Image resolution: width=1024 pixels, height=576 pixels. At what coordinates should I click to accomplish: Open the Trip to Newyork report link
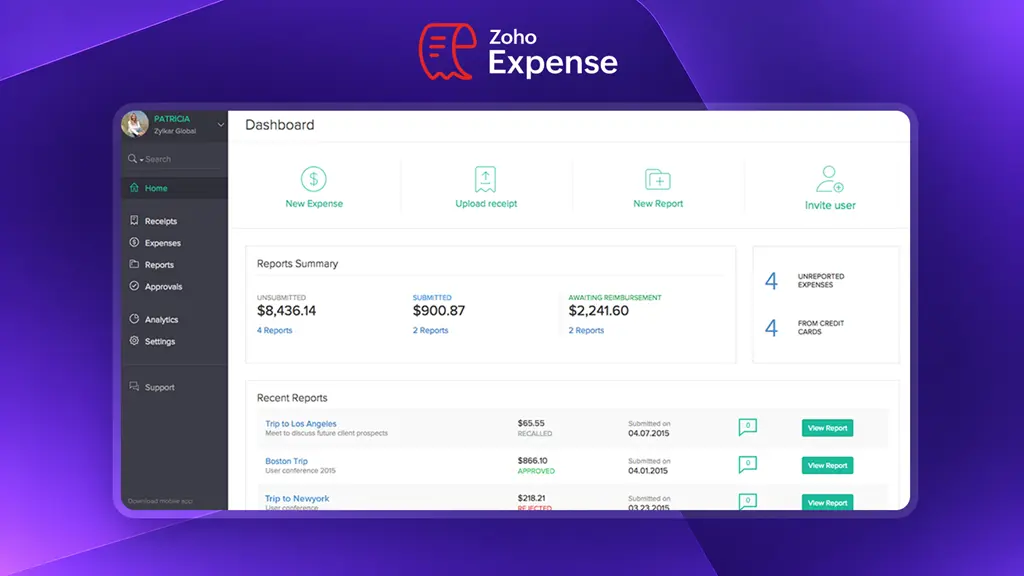[x=296, y=498]
